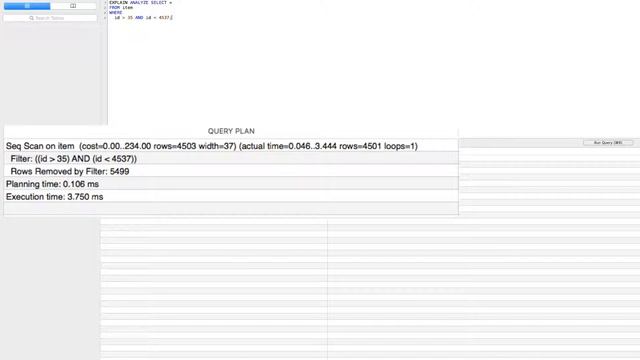Click the 'id > 35 AND id < 4537' editor line
The height and width of the screenshot is (360, 640).
click(143, 18)
